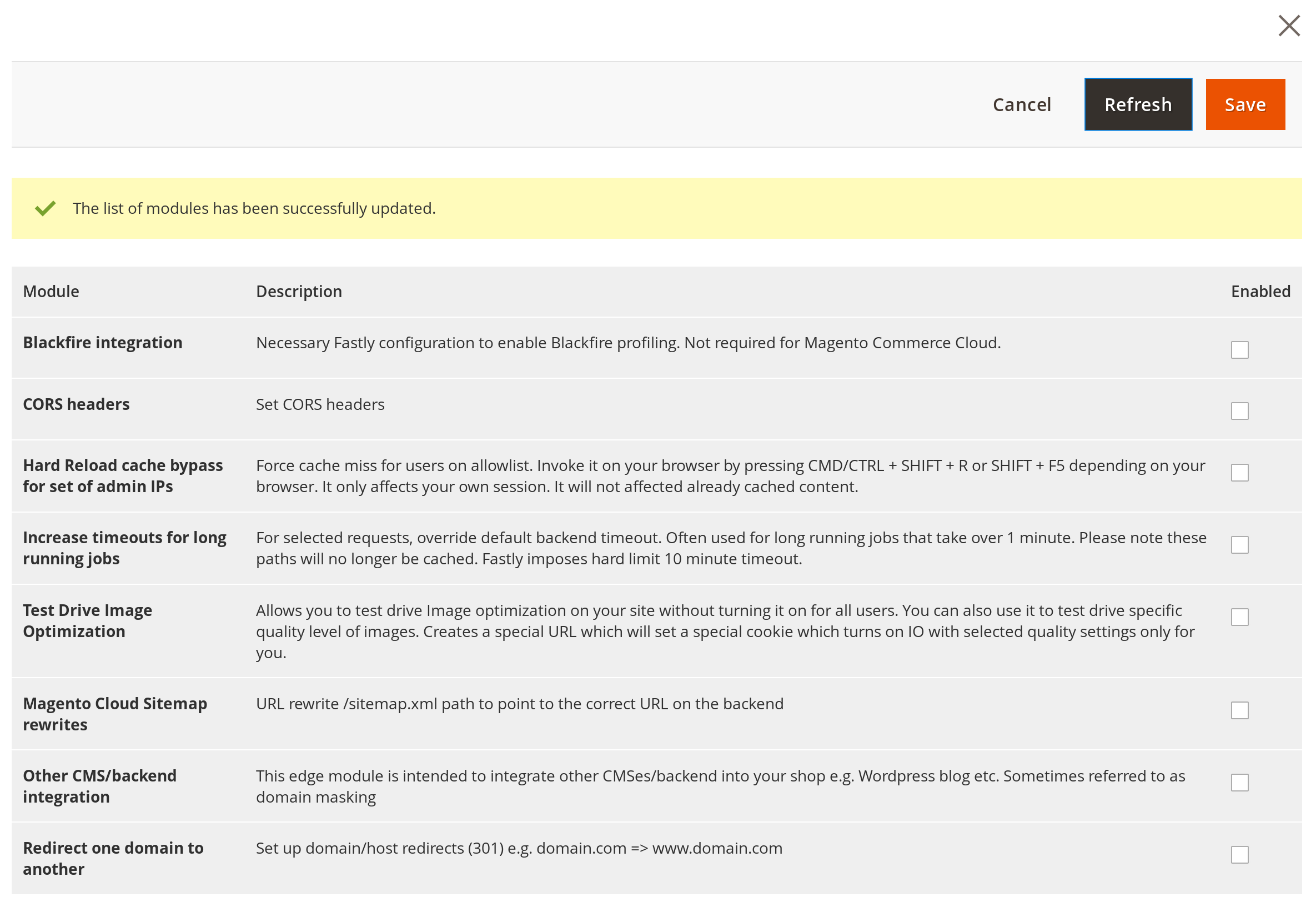
Task: Click the Blackfire integration module name
Action: click(x=103, y=343)
